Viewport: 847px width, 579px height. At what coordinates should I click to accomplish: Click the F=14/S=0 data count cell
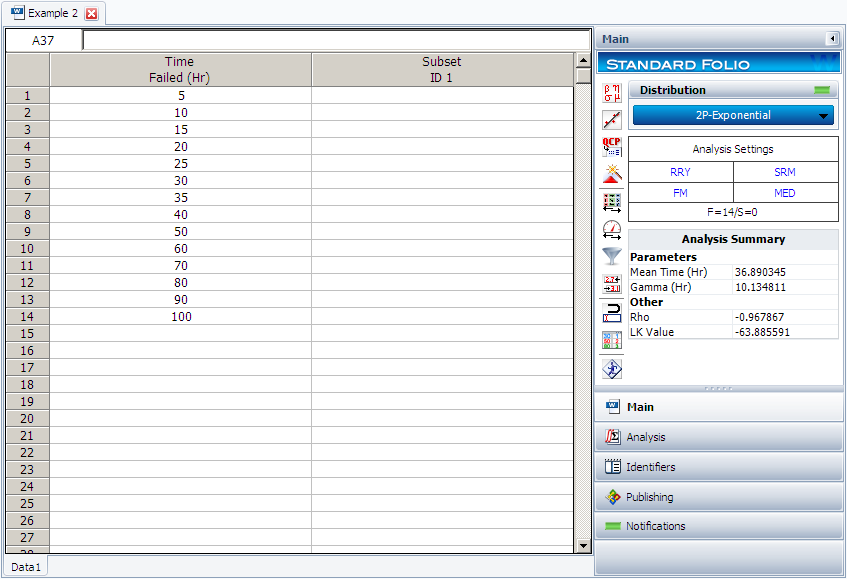pyautogui.click(x=733, y=212)
